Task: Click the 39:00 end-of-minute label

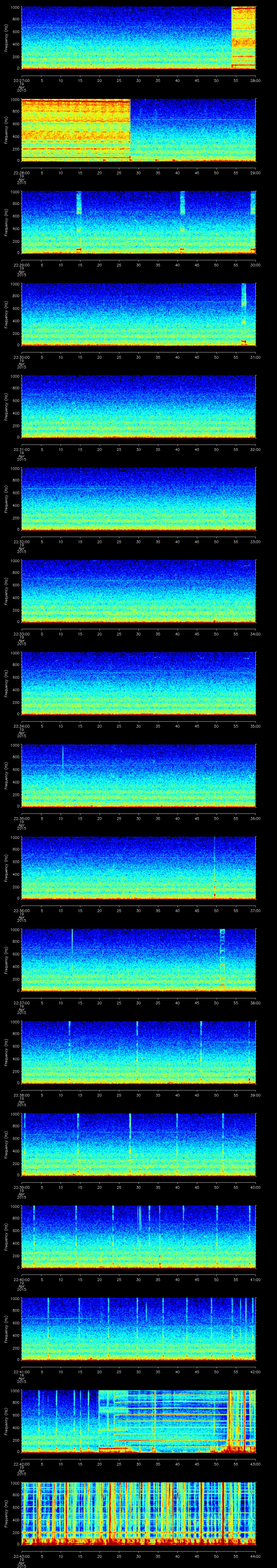Action: point(255,1095)
